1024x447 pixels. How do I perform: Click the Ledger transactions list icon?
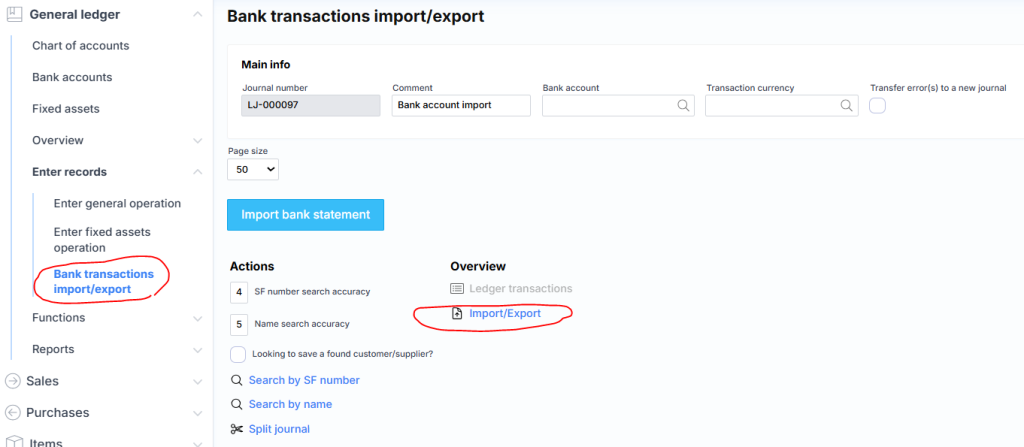click(457, 289)
